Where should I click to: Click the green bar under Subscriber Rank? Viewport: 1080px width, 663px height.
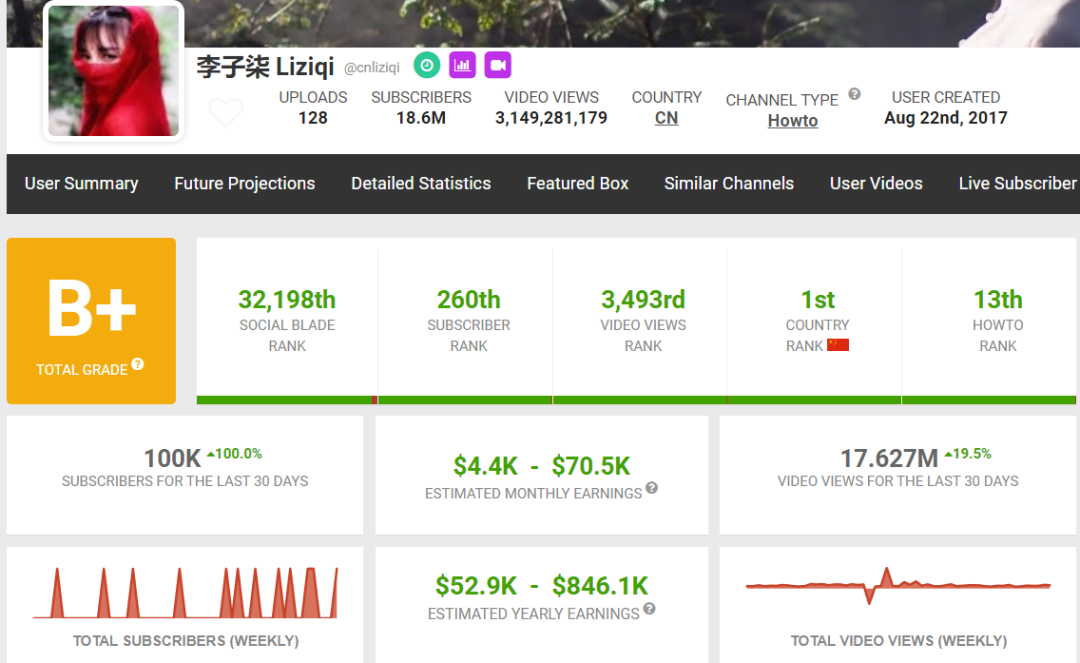(465, 400)
